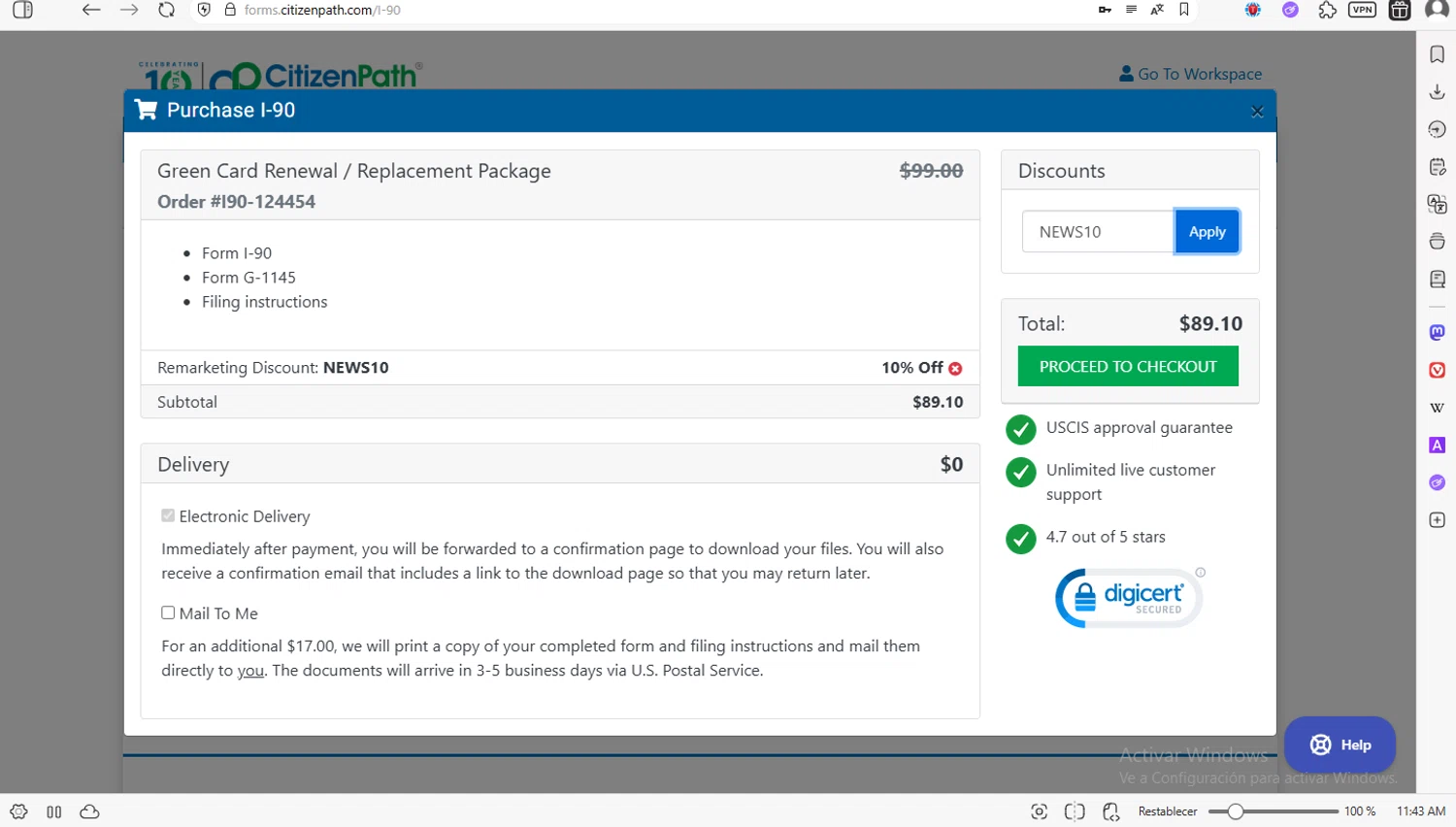
Task: Bookmark this page from address bar
Action: [x=1184, y=10]
